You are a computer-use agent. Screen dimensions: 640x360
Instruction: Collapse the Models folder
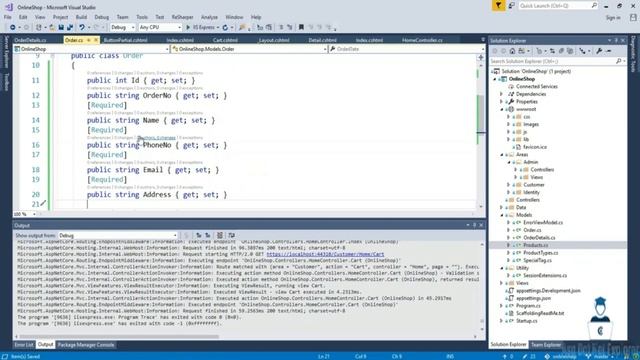[502, 215]
